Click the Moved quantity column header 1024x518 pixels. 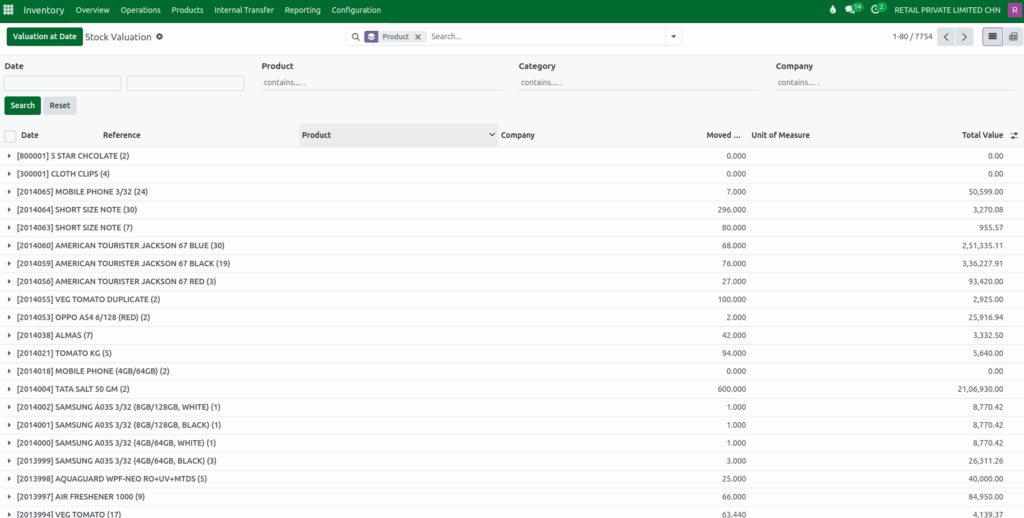coord(724,135)
